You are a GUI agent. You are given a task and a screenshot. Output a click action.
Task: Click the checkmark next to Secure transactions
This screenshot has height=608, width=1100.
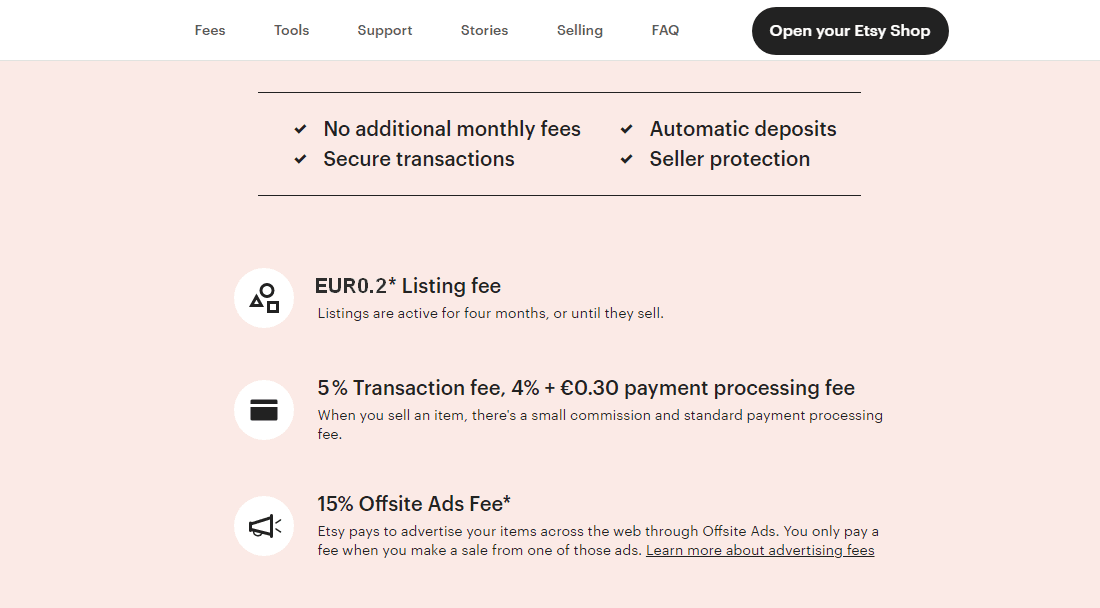click(x=300, y=159)
